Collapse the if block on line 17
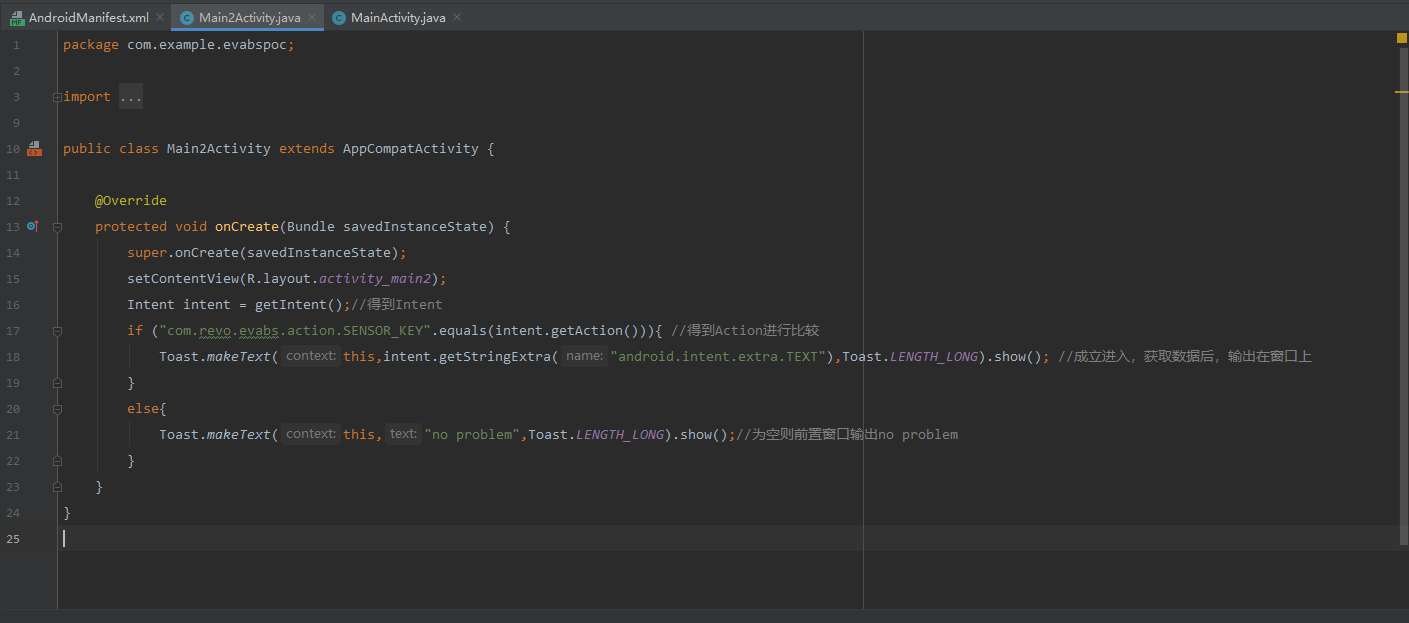 [57, 331]
